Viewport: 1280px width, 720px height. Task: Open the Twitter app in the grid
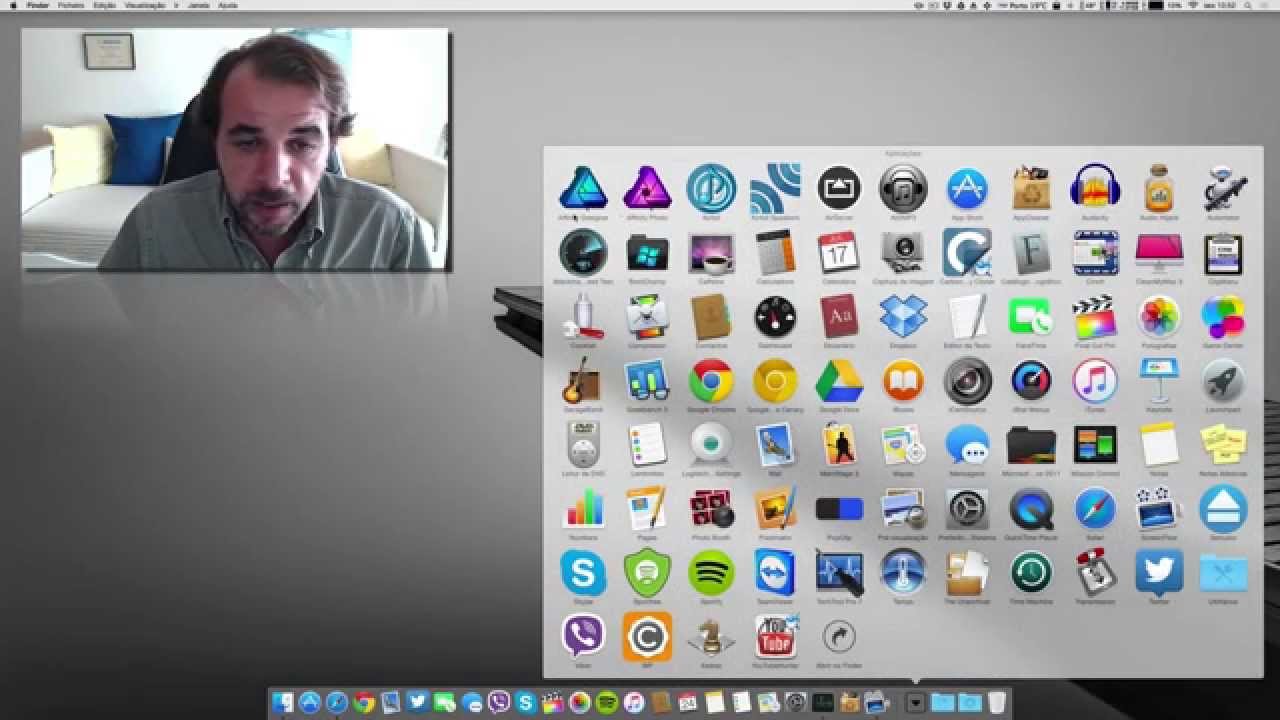pos(1159,573)
